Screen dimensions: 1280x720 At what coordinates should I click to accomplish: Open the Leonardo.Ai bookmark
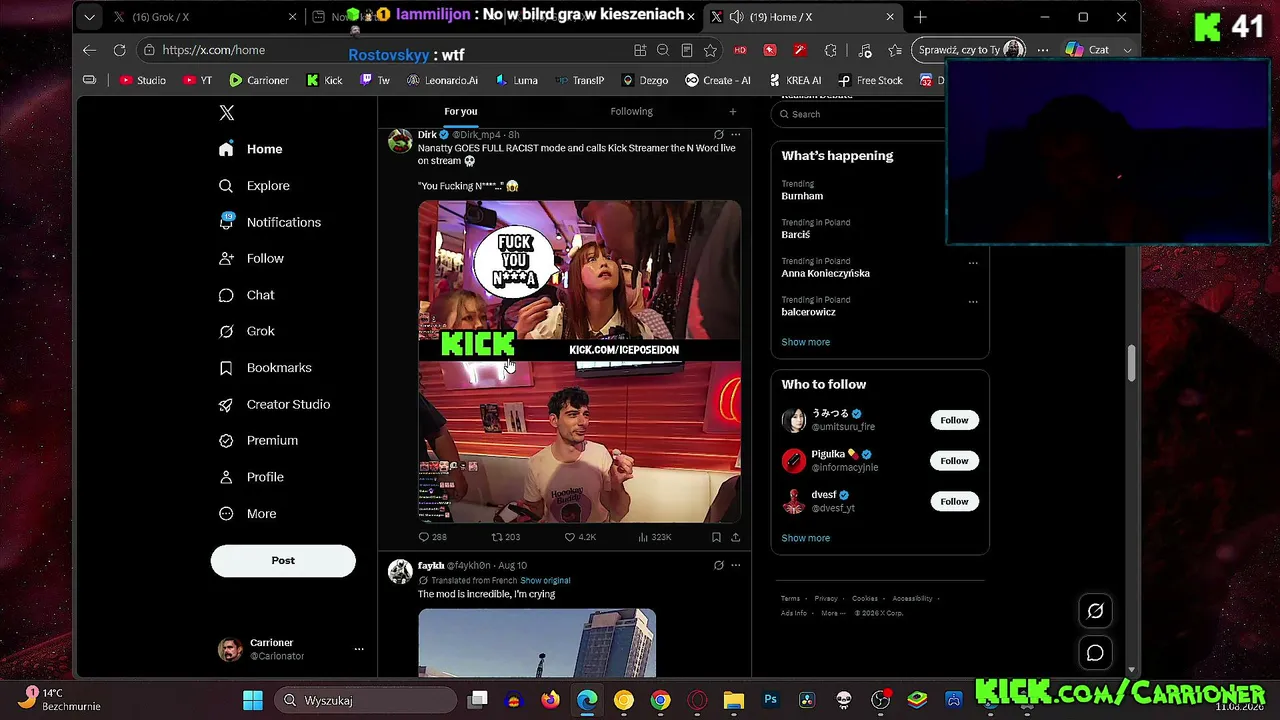(x=441, y=80)
